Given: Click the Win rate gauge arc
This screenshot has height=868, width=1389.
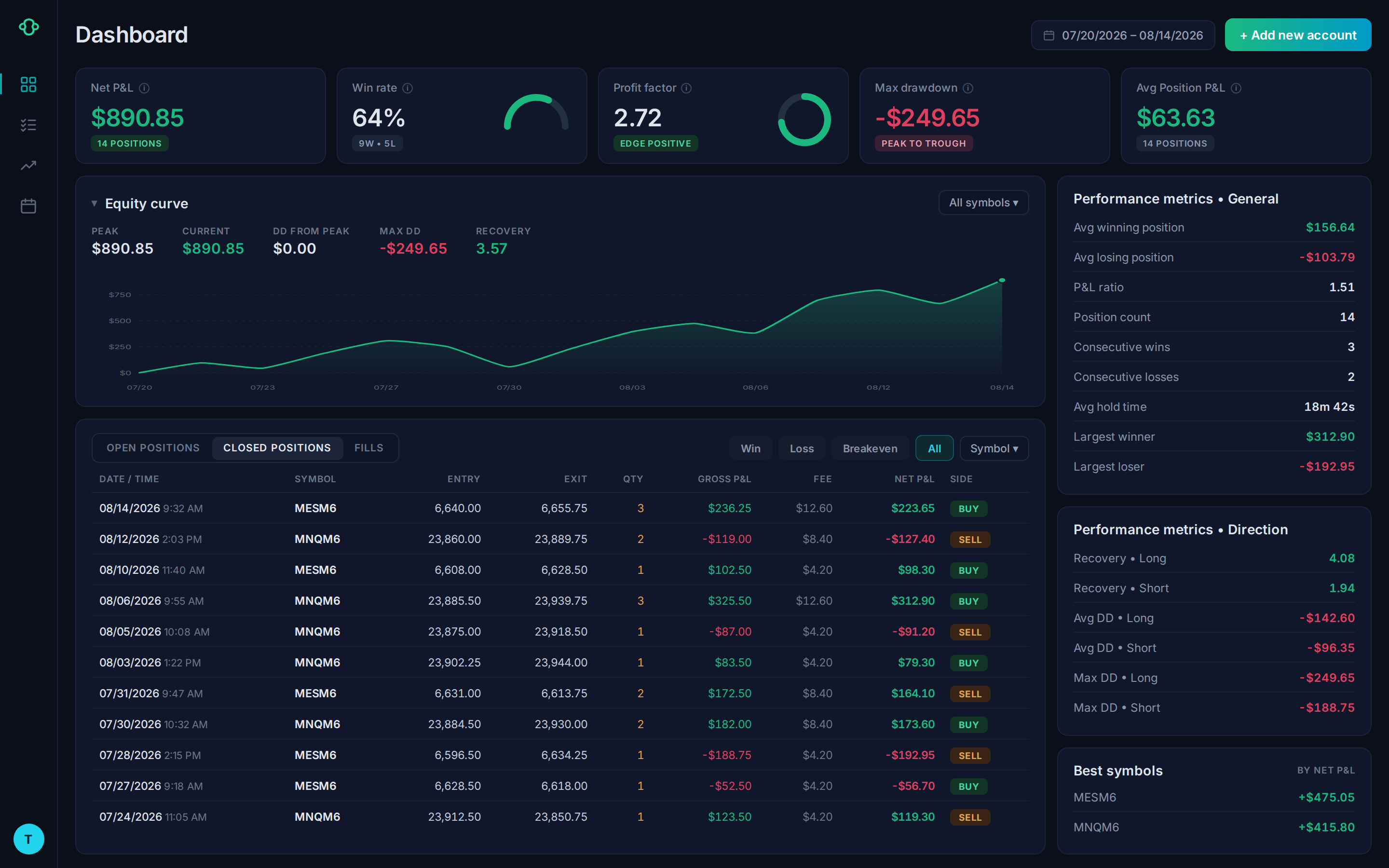Looking at the screenshot, I should pos(536,111).
